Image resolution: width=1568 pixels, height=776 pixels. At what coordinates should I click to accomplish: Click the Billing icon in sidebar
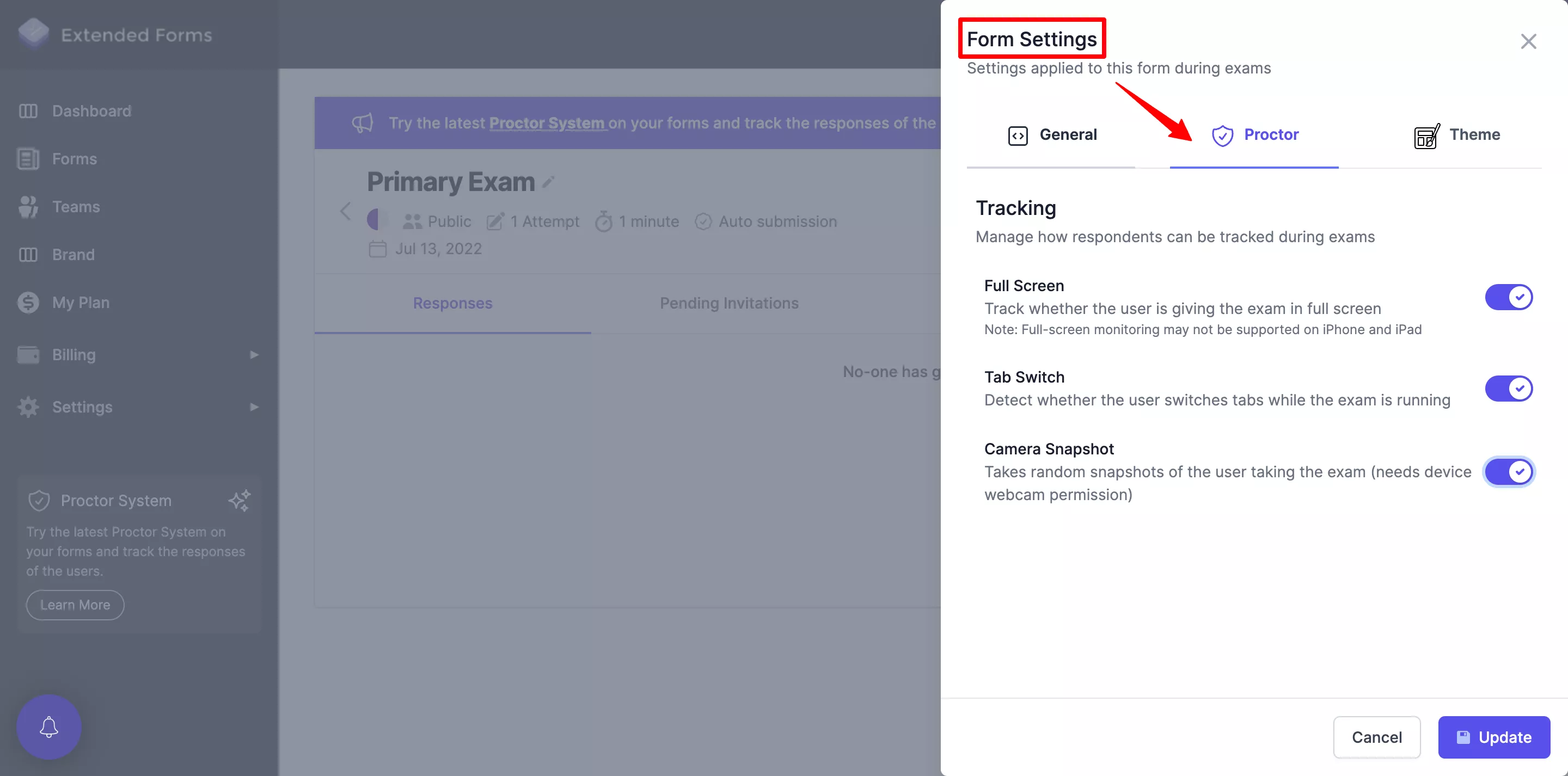pos(29,353)
